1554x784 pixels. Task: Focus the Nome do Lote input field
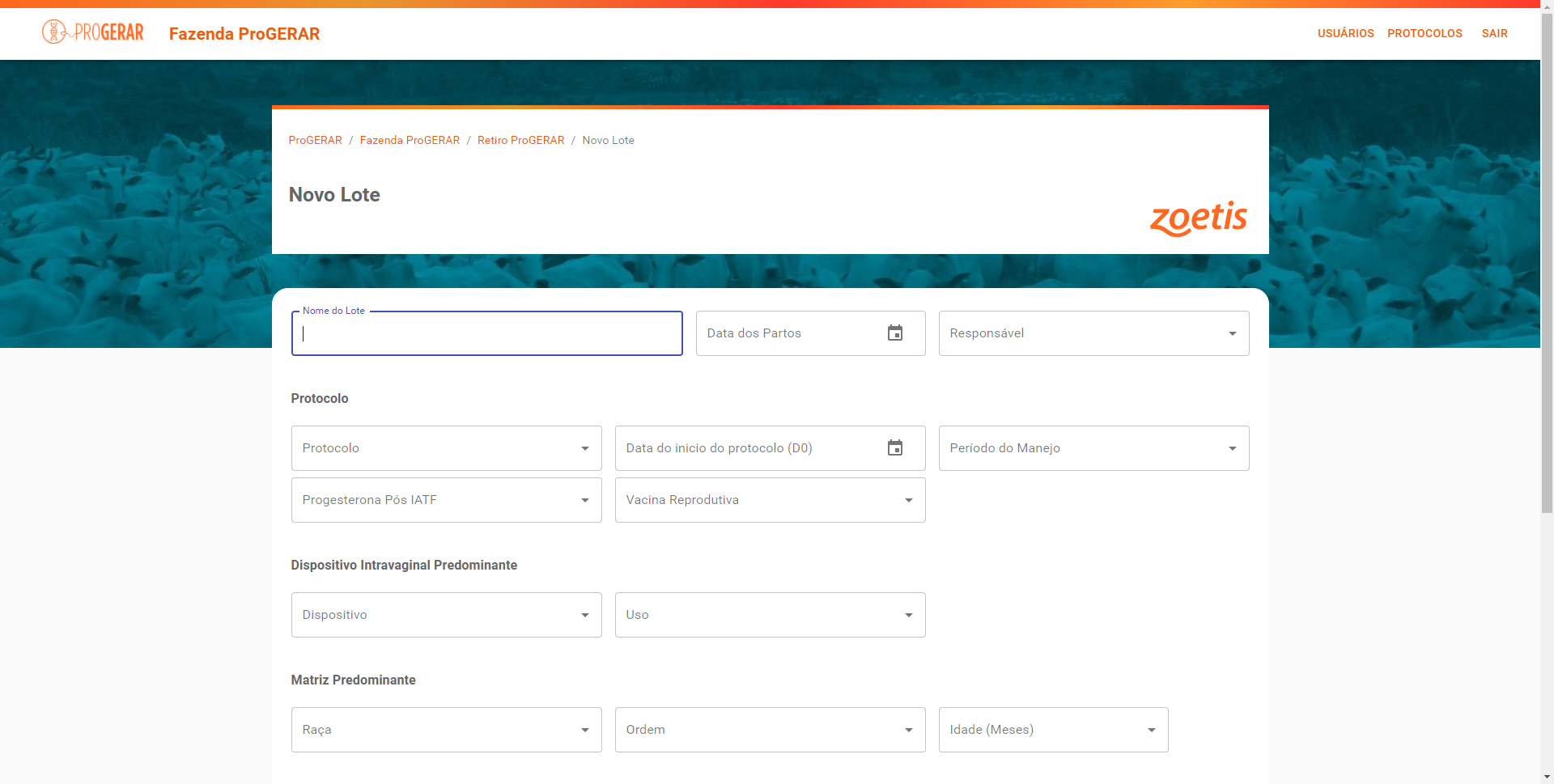tap(486, 334)
